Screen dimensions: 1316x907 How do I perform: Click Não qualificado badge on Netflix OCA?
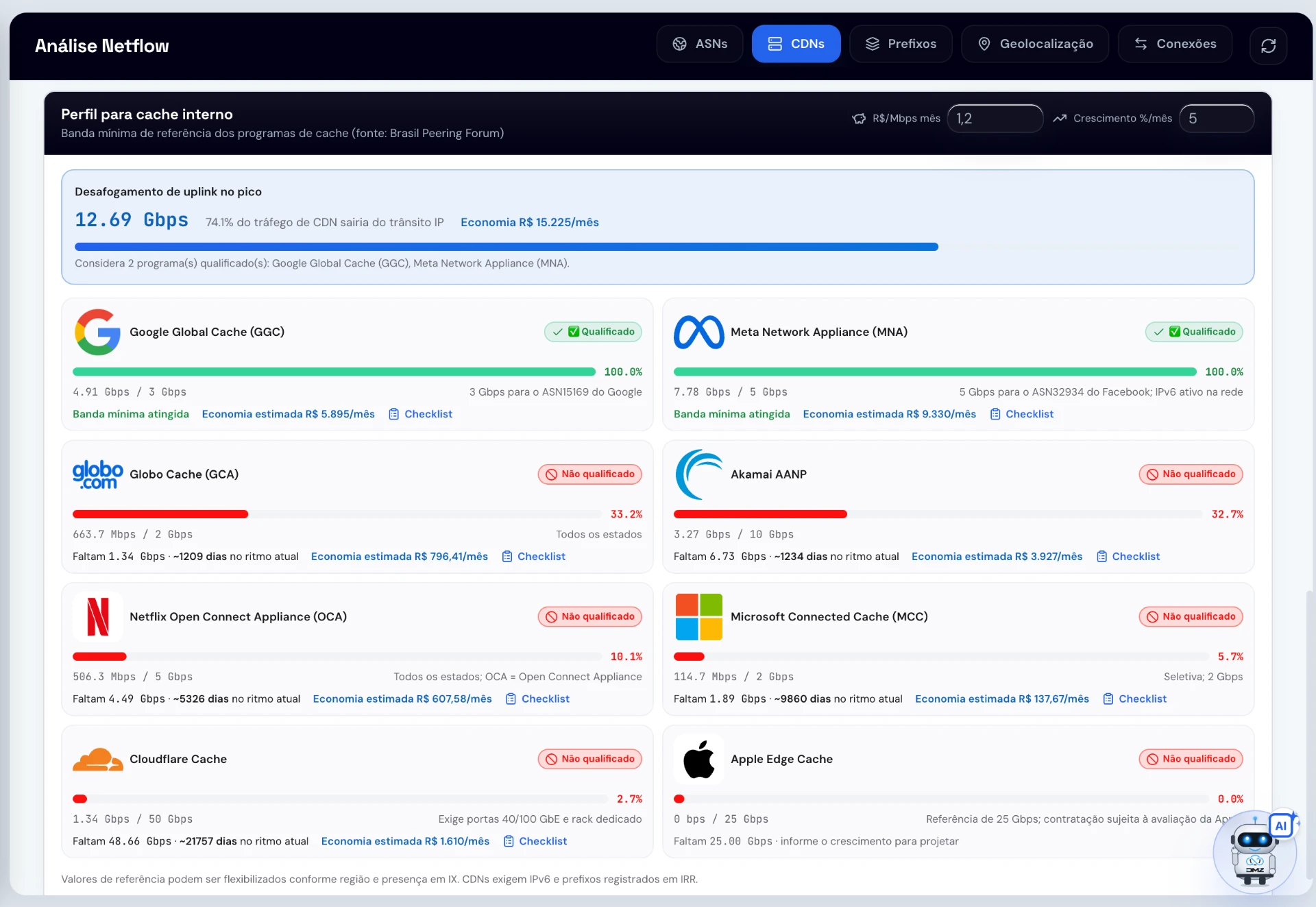(590, 617)
